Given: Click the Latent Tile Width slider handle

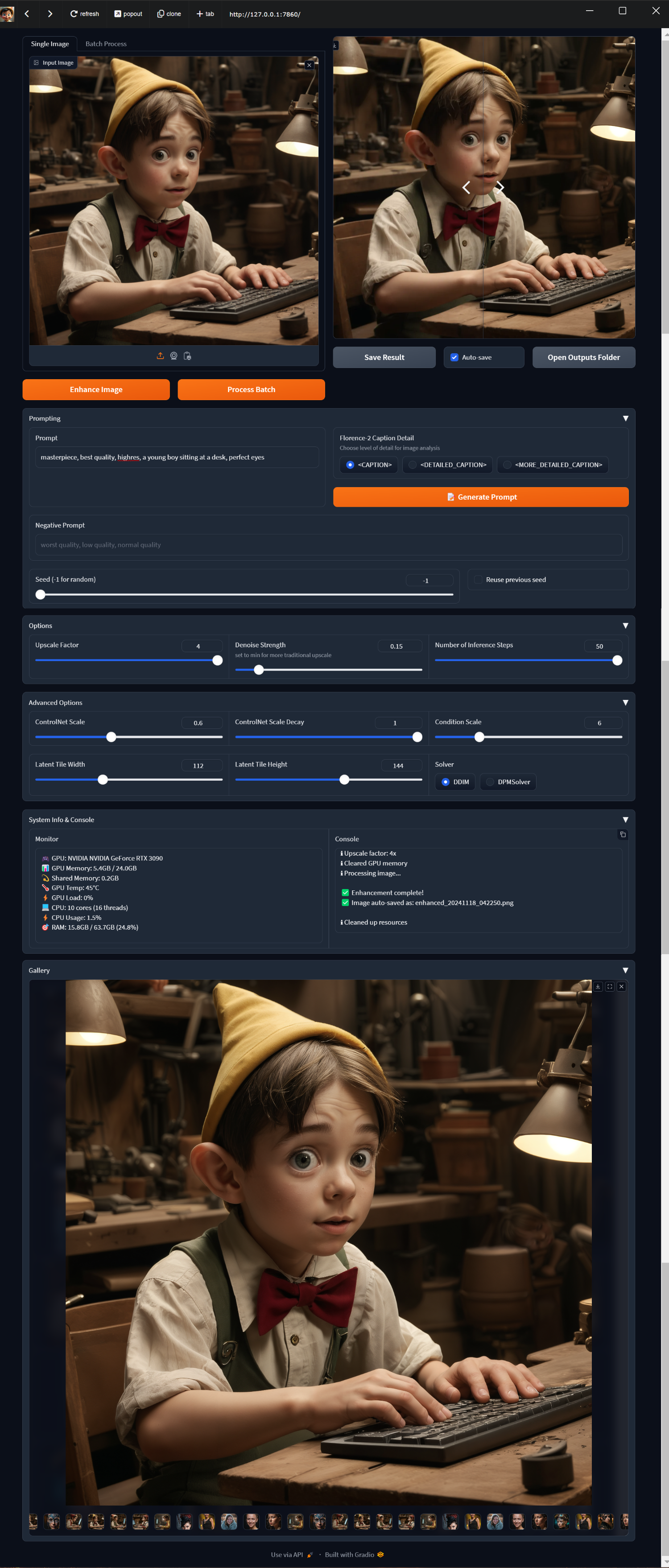Looking at the screenshot, I should point(103,780).
